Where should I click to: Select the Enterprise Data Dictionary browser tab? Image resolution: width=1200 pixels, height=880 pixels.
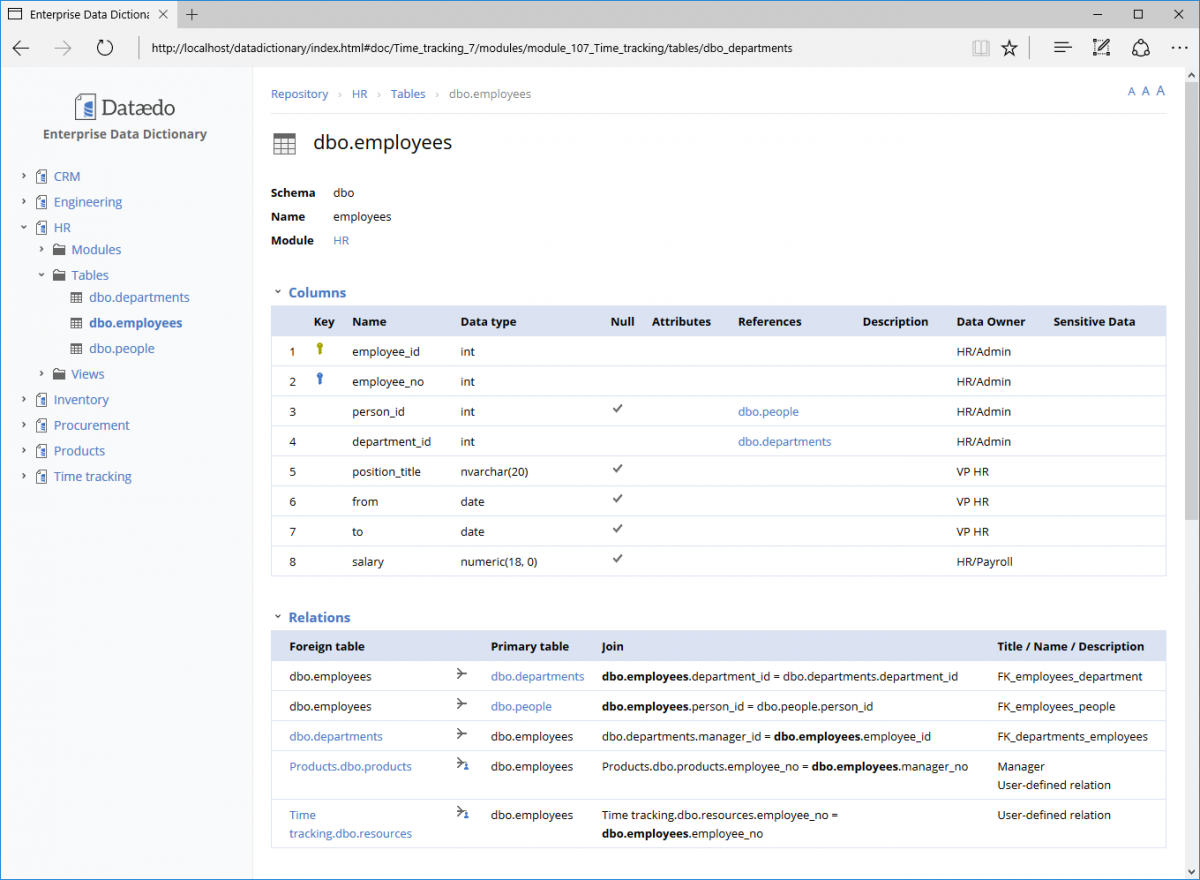88,14
